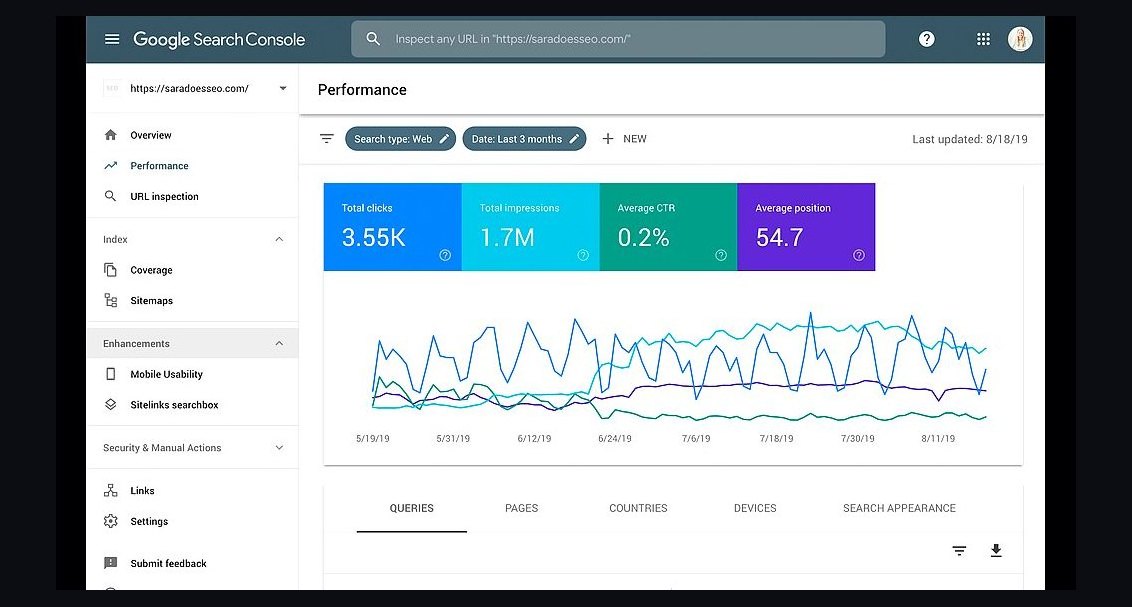Click the NEW filter button
1132x607 pixels.
(624, 139)
